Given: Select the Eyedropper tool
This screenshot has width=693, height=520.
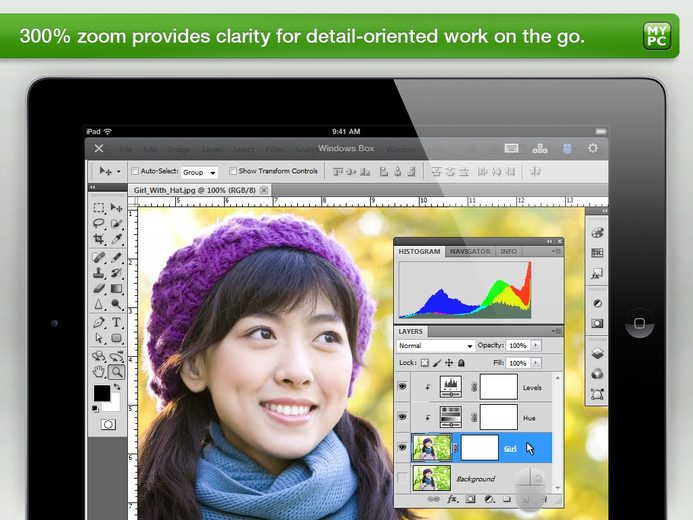Looking at the screenshot, I should [x=117, y=239].
